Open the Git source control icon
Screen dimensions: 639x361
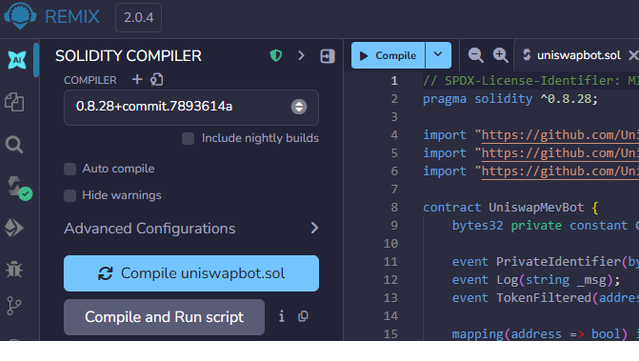click(14, 306)
